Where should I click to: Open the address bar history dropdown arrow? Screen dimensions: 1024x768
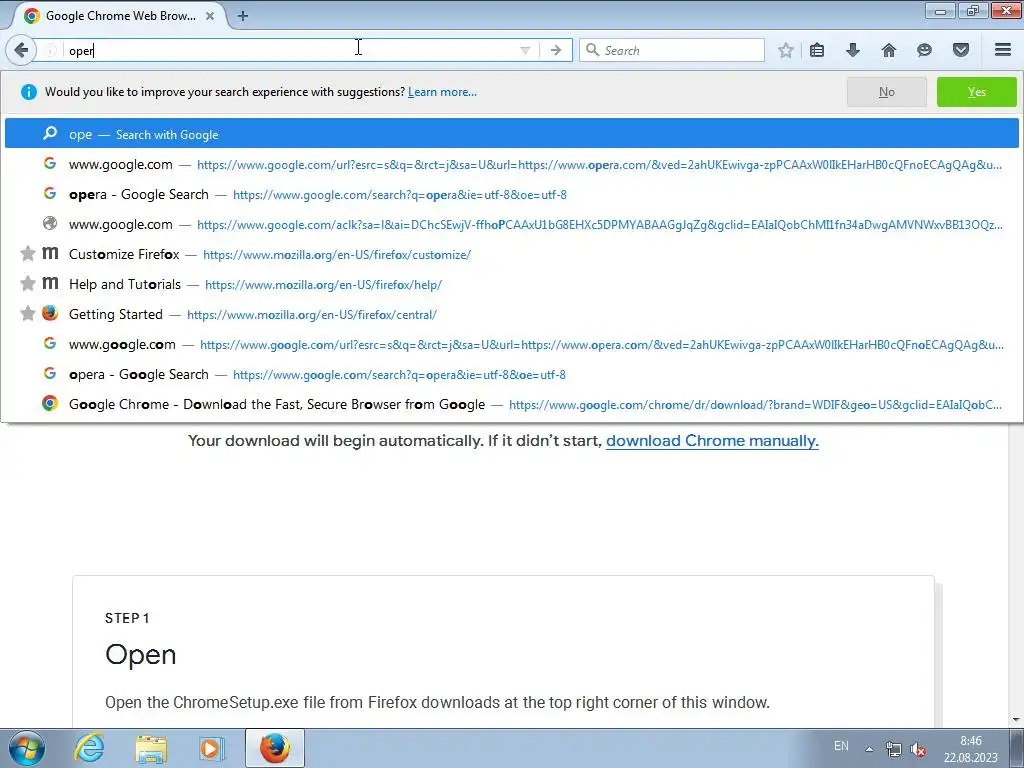pos(524,50)
